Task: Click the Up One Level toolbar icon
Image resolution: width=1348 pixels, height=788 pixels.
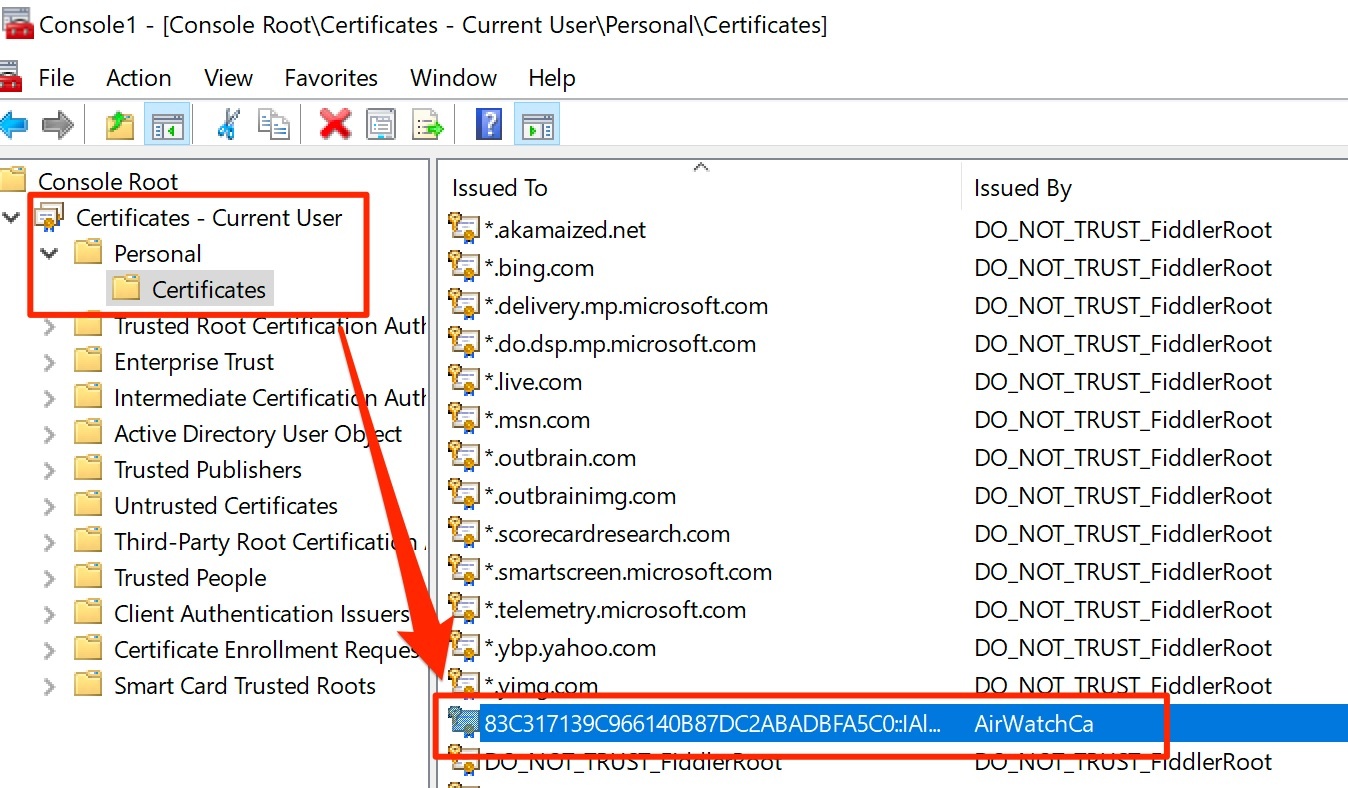Action: 120,125
